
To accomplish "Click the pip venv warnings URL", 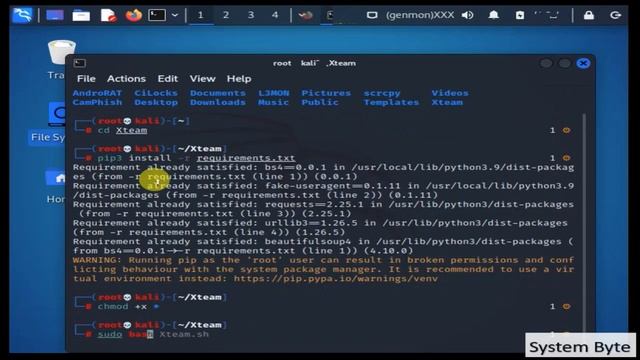I will [x=336, y=279].
